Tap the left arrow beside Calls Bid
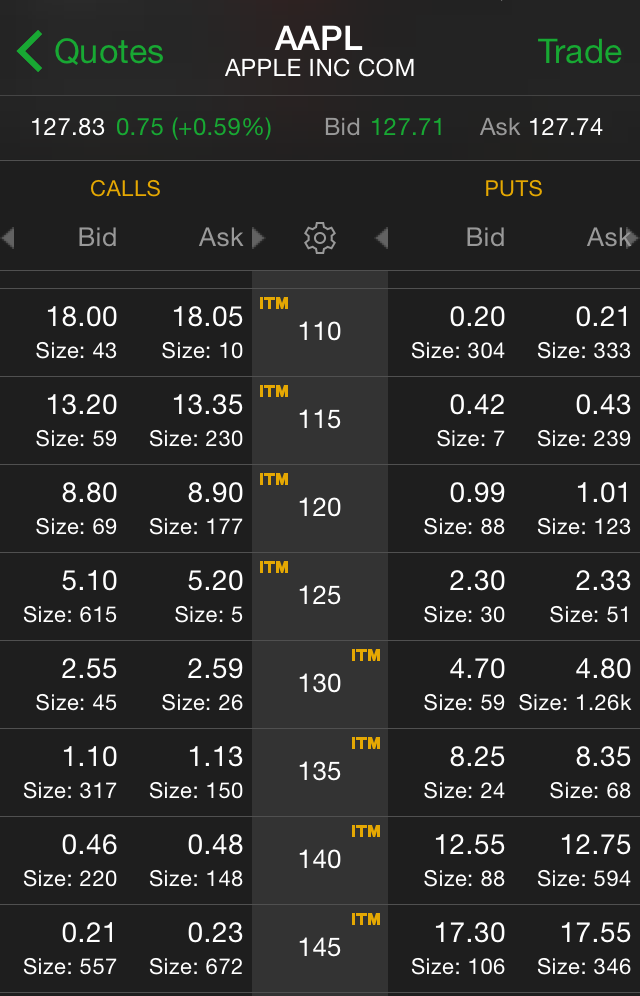Screen dimensions: 640x996 click(x=8, y=238)
